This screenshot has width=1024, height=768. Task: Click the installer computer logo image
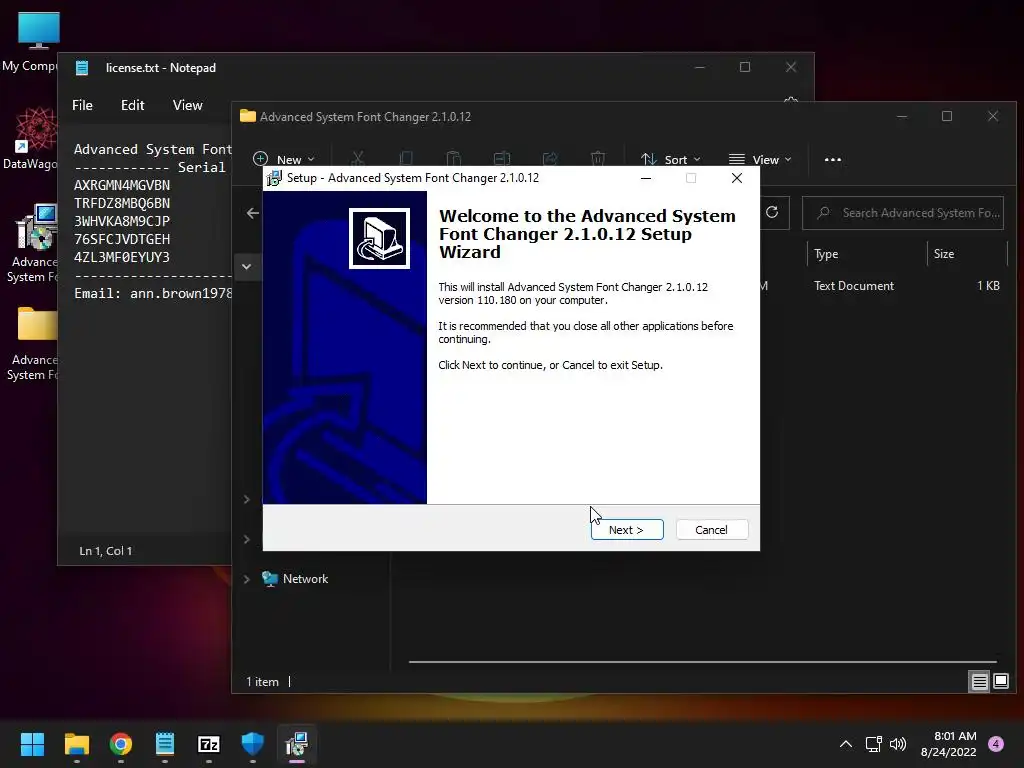379,238
